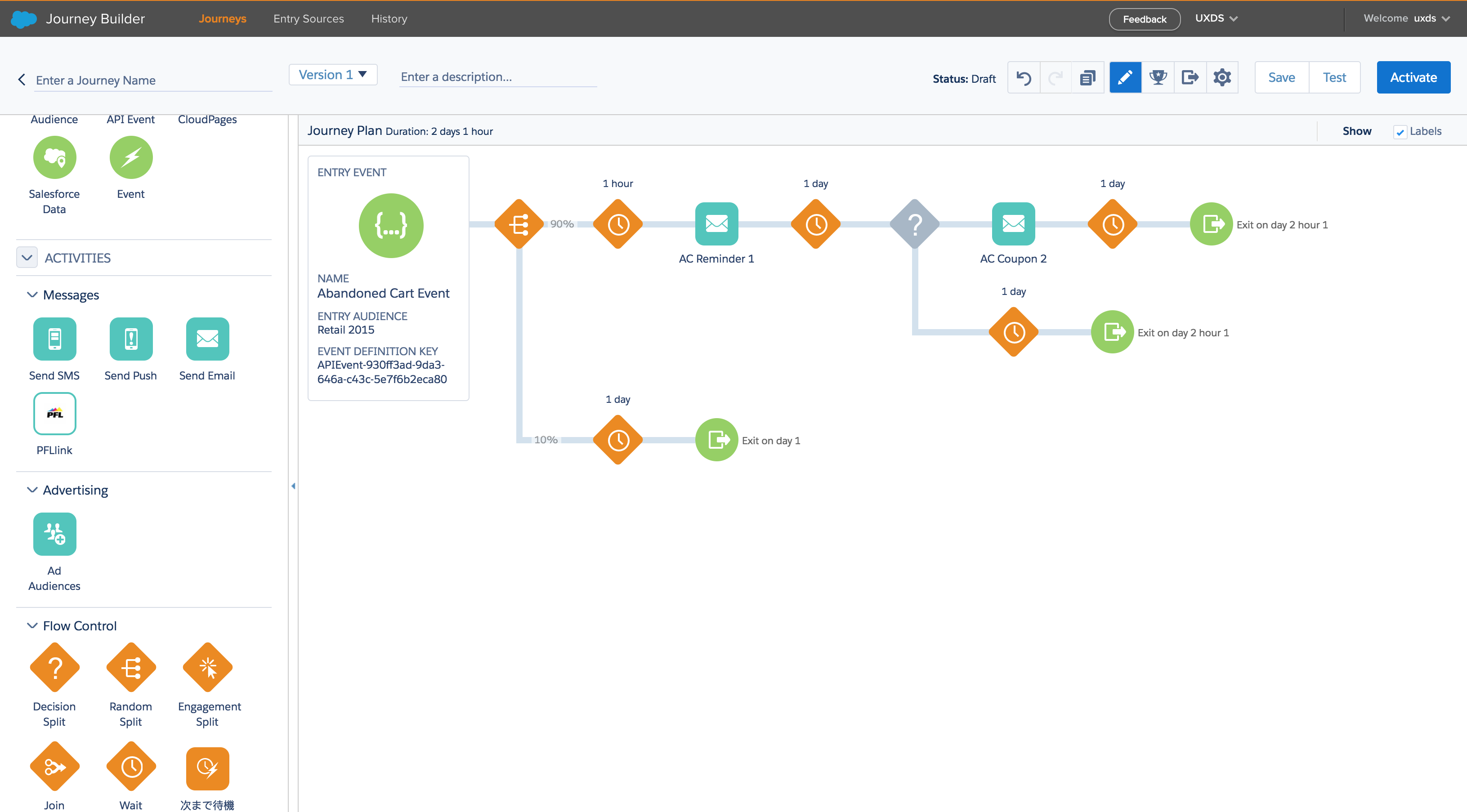Open the Entry Sources tab
Screen dimensions: 1467x812
(x=308, y=18)
